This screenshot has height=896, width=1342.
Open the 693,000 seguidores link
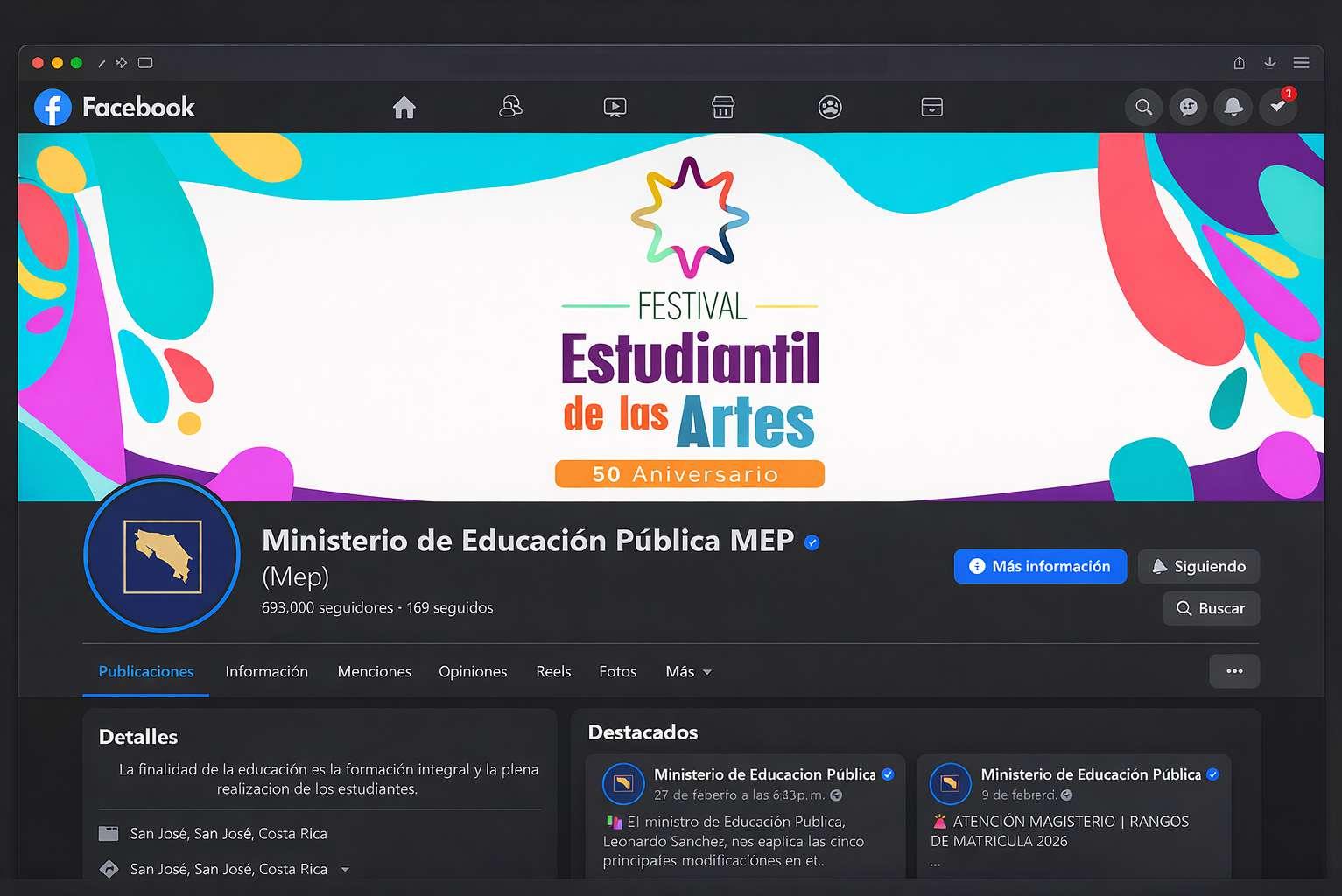click(x=327, y=607)
